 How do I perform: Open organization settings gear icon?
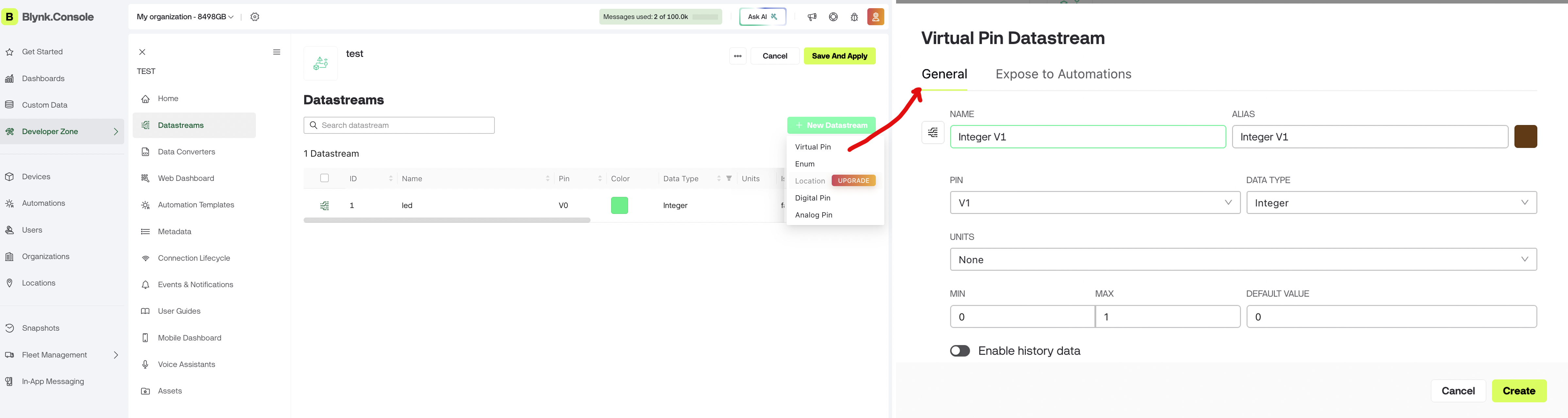255,17
